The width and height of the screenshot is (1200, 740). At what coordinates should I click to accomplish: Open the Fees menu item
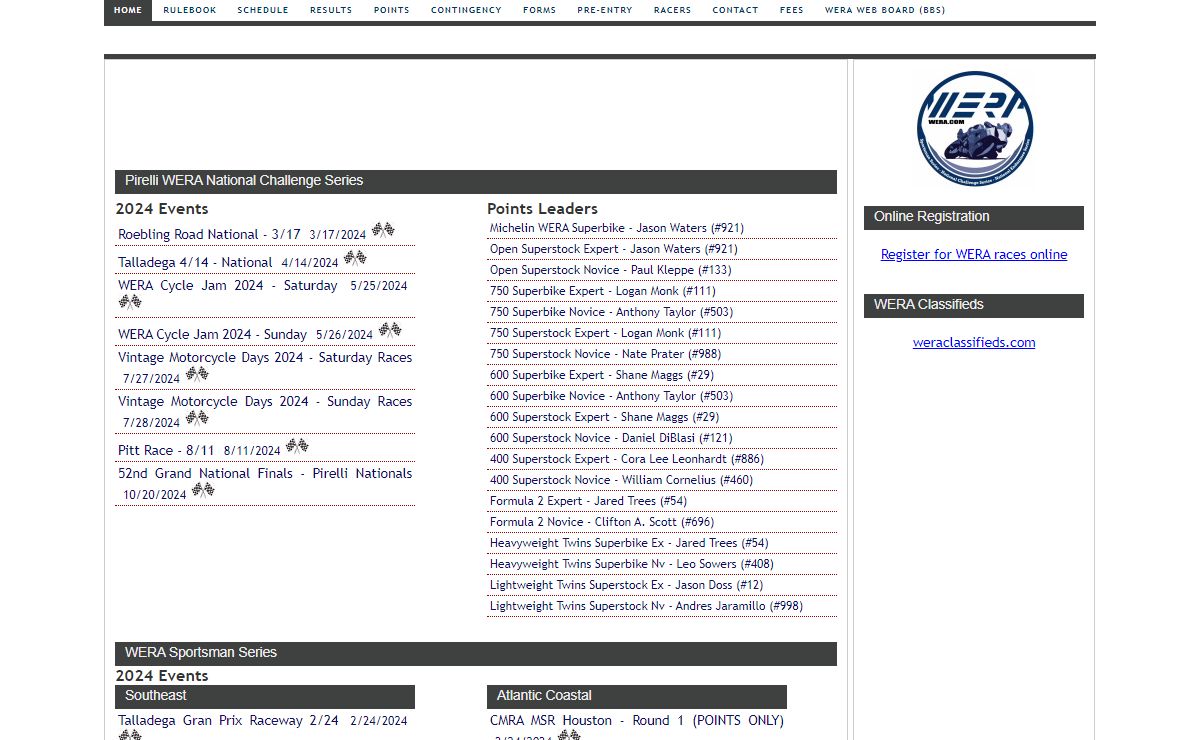[x=791, y=10]
